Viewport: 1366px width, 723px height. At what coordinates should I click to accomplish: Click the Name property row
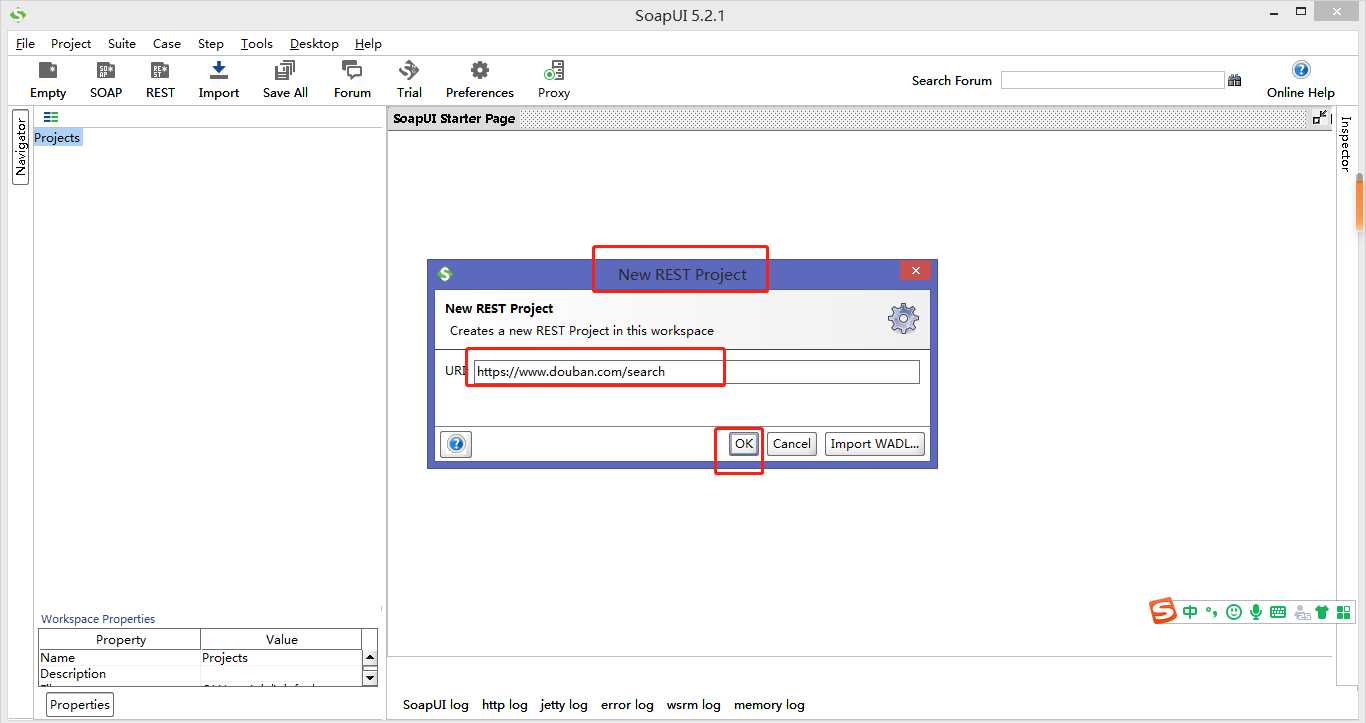pyautogui.click(x=200, y=658)
